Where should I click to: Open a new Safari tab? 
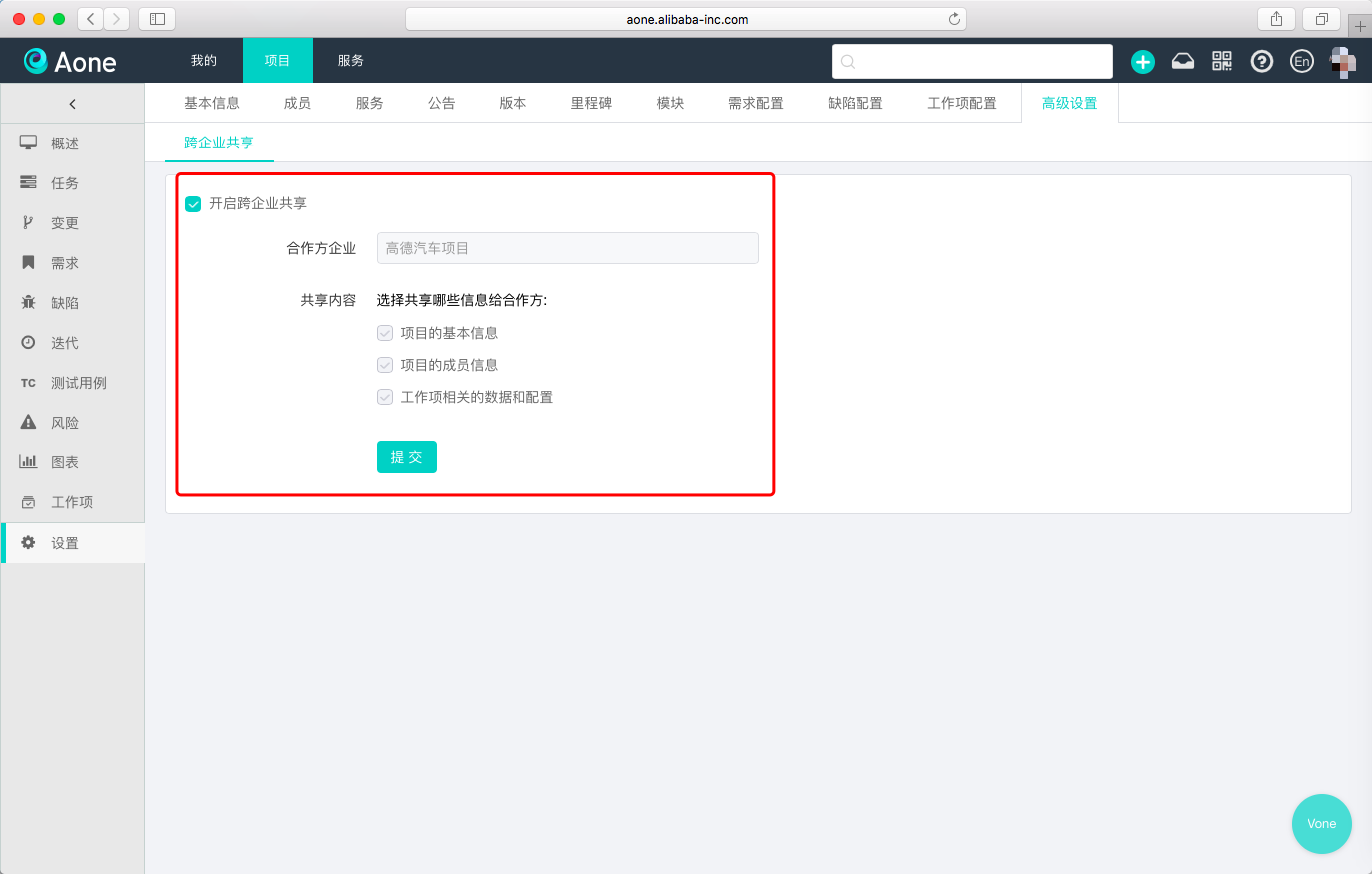(x=1360, y=26)
